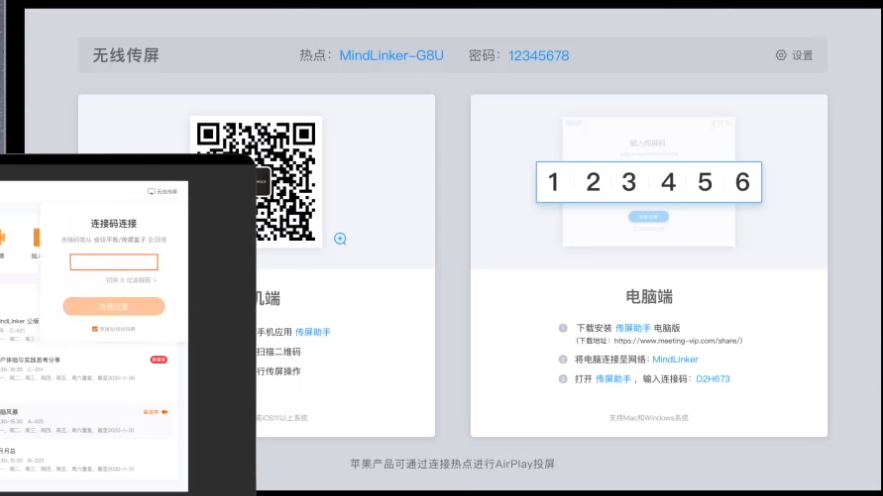Image resolution: width=883 pixels, height=496 pixels.
Task: Click inside the connection code input box
Action: click(x=114, y=262)
